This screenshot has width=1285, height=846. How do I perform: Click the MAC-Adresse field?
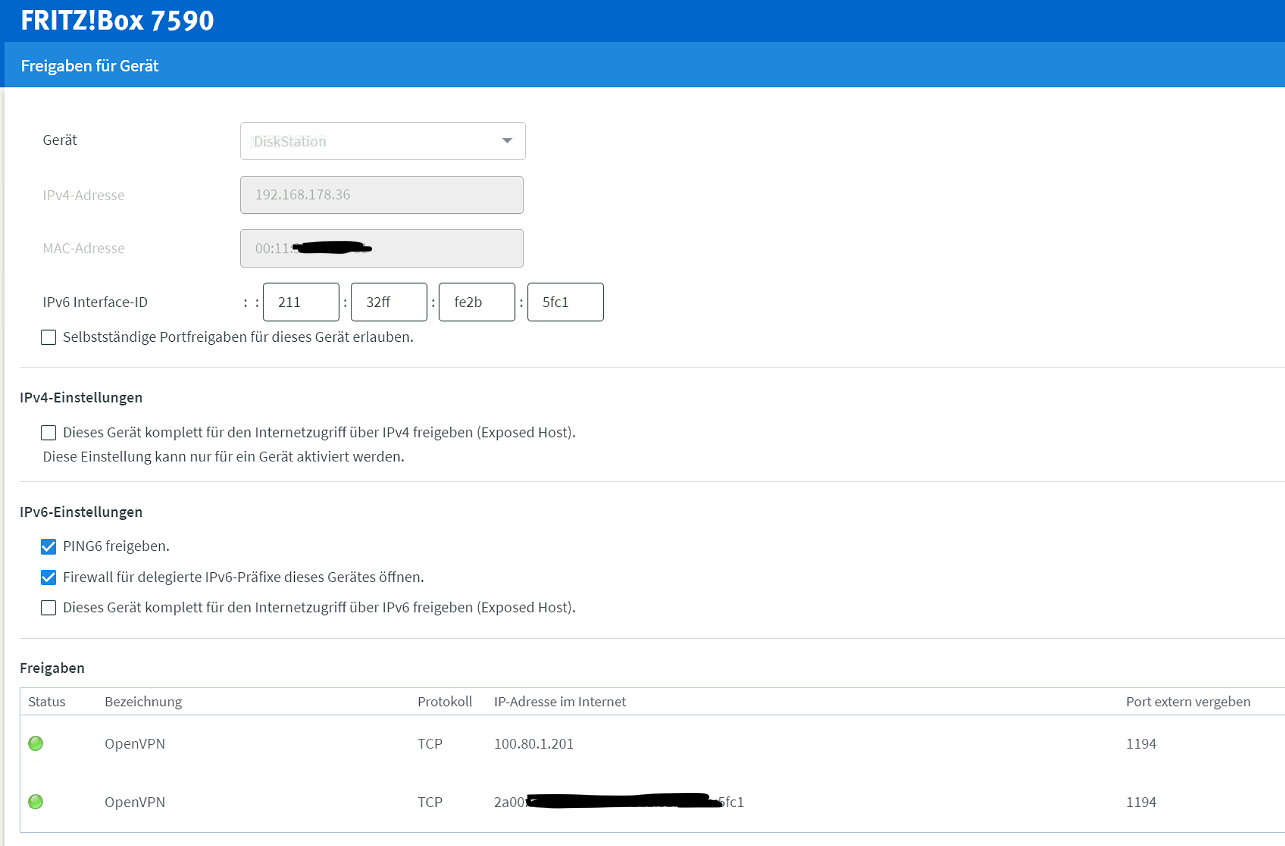pos(382,249)
